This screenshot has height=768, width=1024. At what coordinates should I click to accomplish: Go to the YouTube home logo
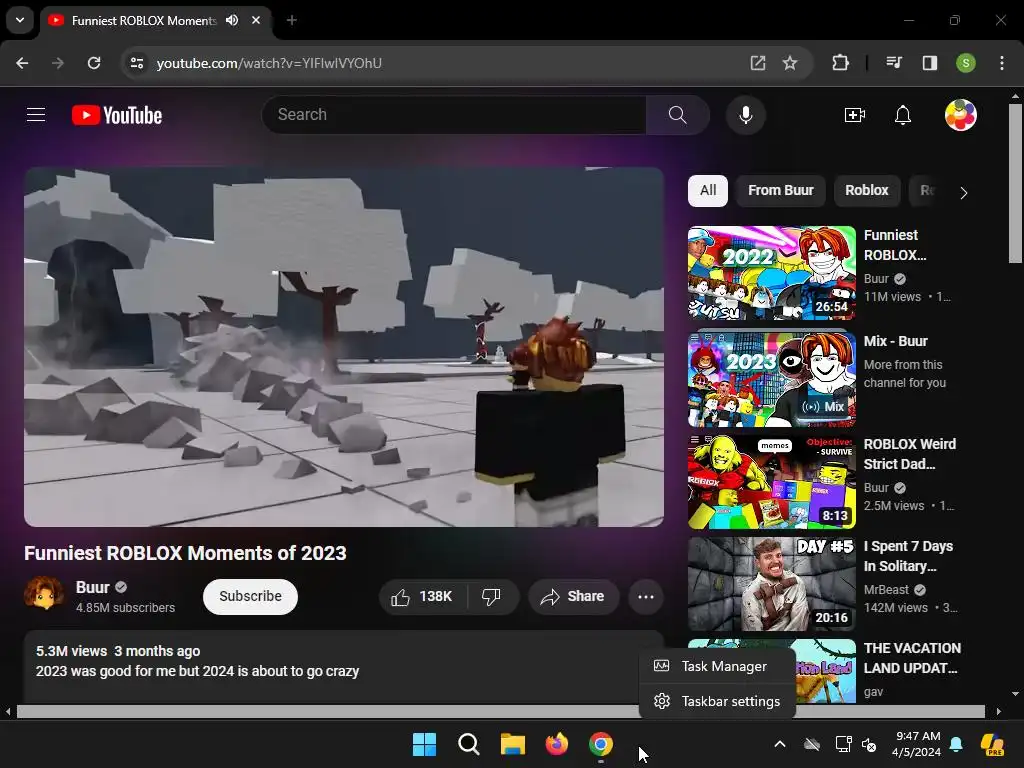click(x=117, y=115)
